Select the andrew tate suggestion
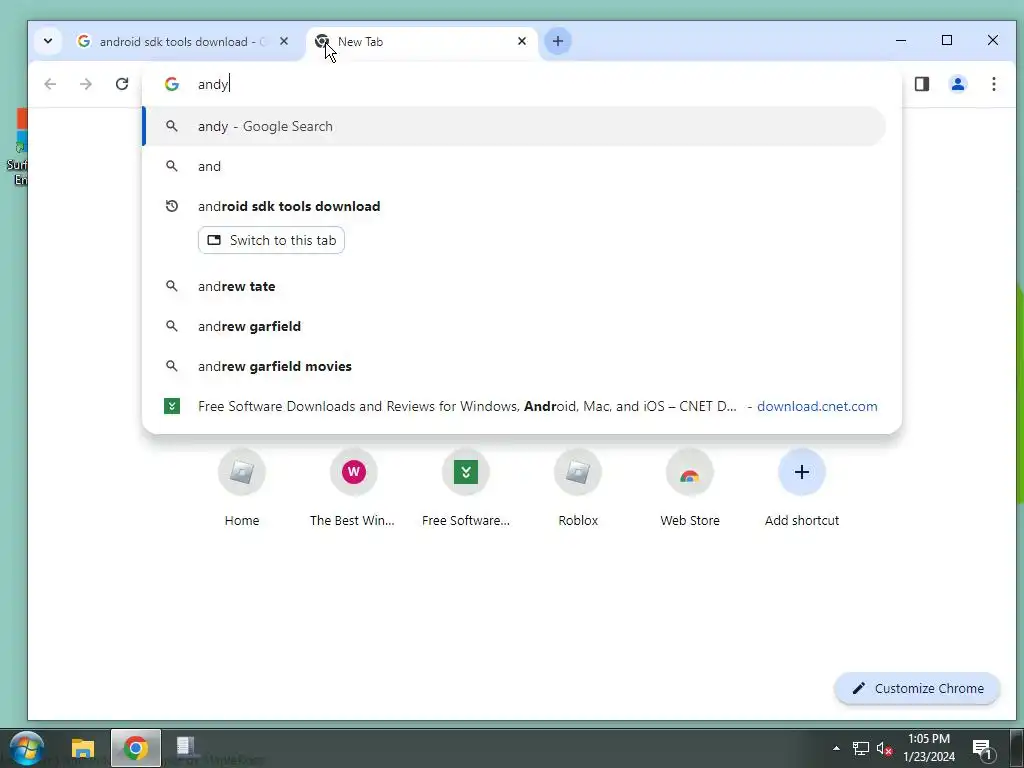 point(514,286)
